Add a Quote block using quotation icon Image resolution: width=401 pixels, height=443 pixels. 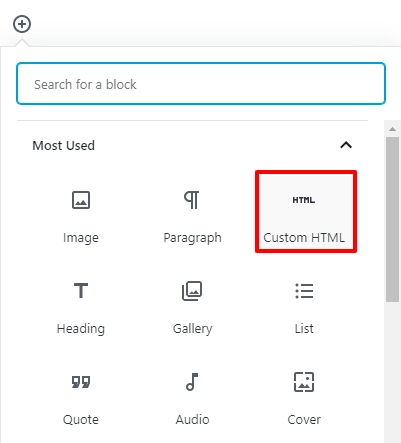tap(81, 382)
